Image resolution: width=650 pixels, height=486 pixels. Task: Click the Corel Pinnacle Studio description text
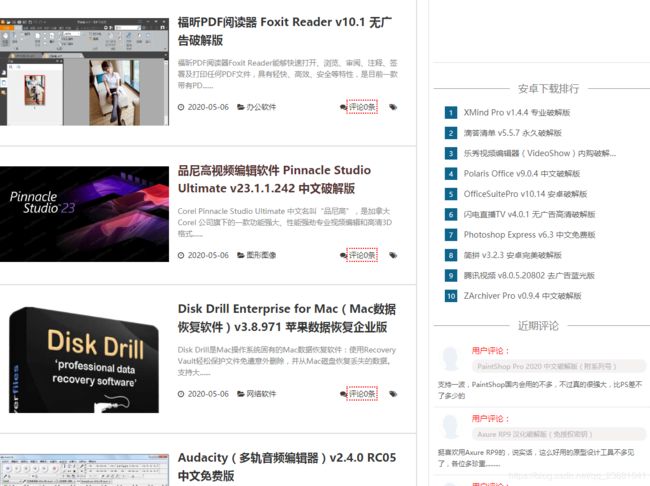284,222
